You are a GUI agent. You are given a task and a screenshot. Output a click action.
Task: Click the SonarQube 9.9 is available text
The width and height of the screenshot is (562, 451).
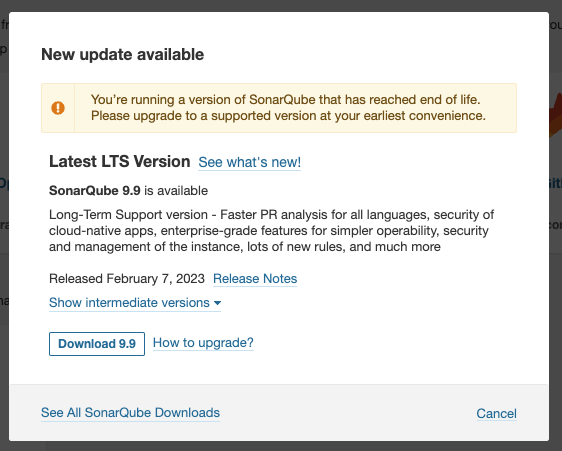point(128,191)
